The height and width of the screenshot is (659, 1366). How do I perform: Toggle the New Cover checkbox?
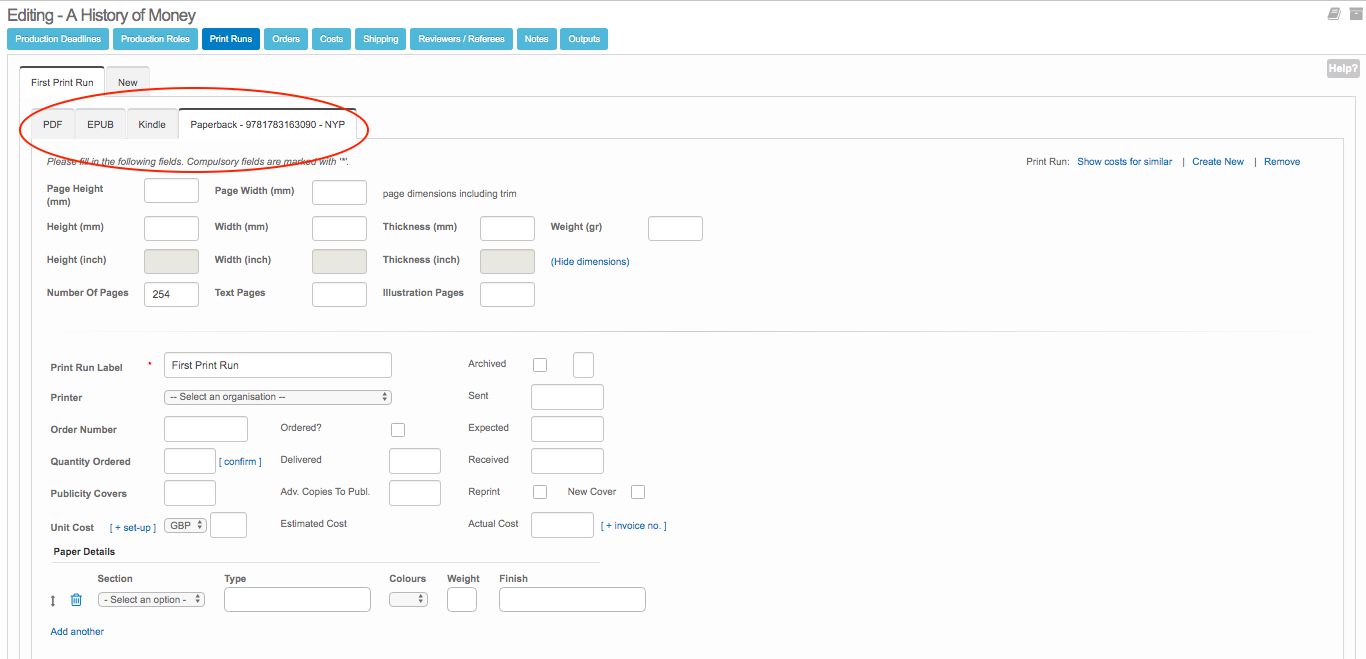click(638, 492)
